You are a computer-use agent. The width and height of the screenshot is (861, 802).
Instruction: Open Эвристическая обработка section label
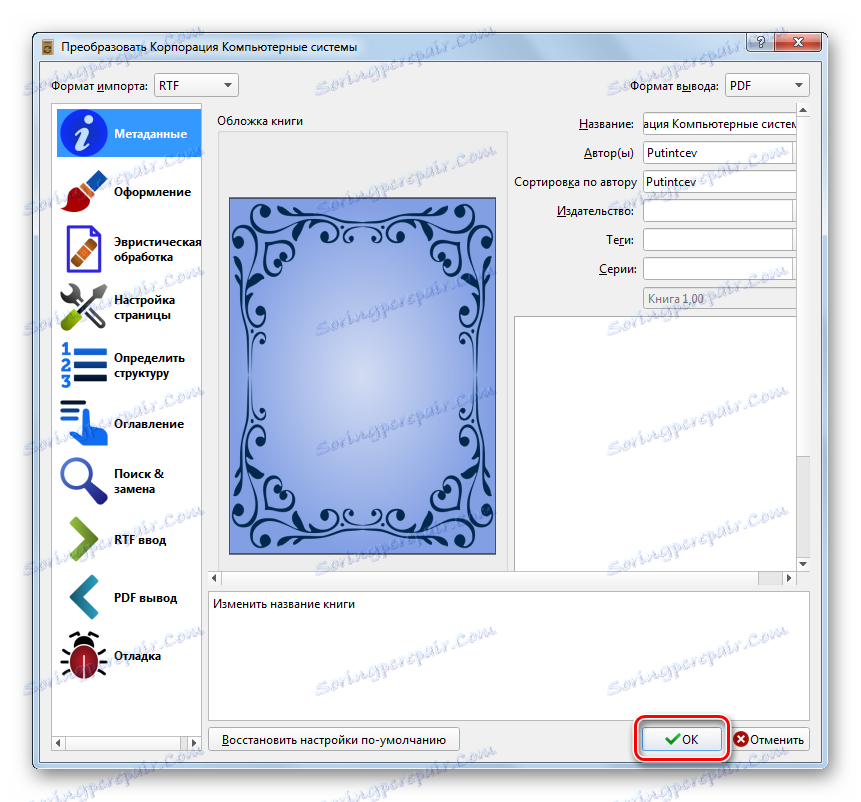[x=158, y=250]
